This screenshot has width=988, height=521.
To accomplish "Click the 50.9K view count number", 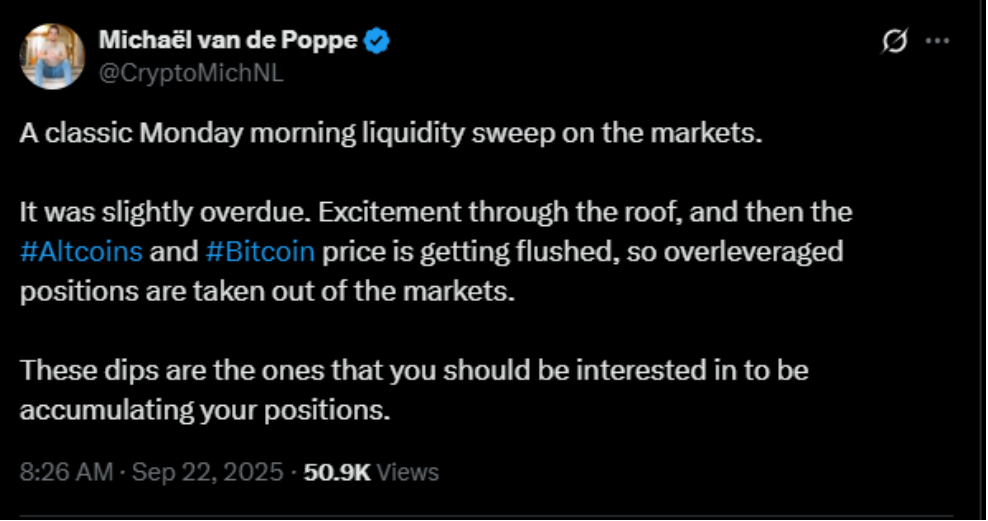I will (337, 472).
